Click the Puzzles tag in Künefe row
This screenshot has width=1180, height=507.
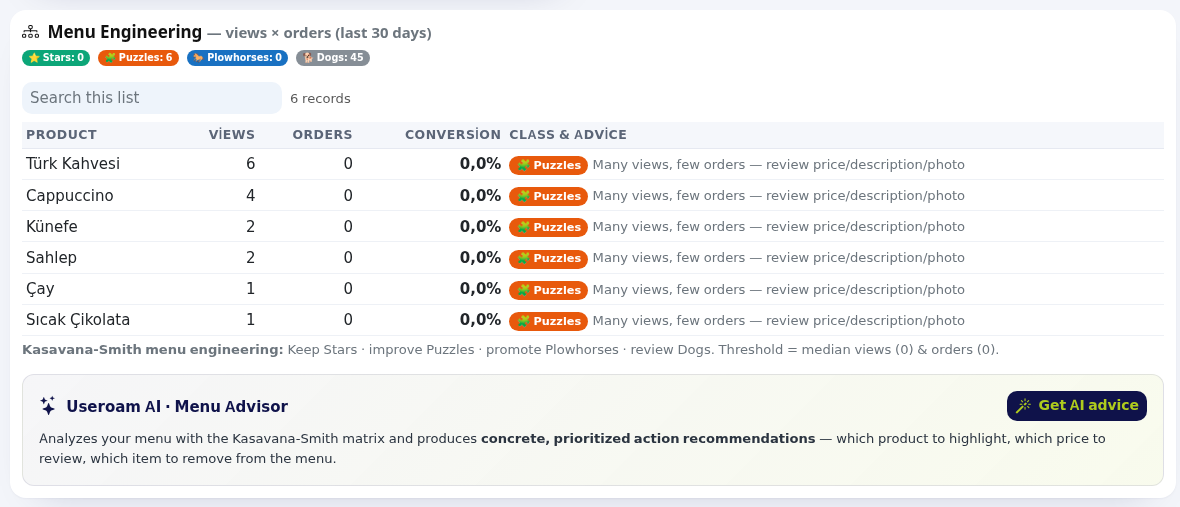549,227
